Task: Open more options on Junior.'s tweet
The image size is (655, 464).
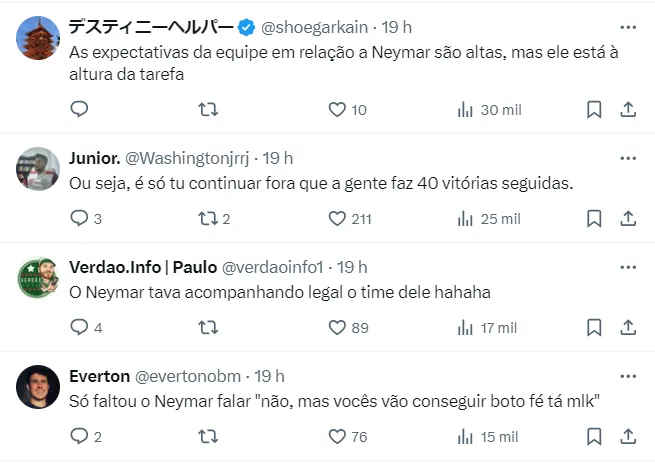Action: coord(627,158)
